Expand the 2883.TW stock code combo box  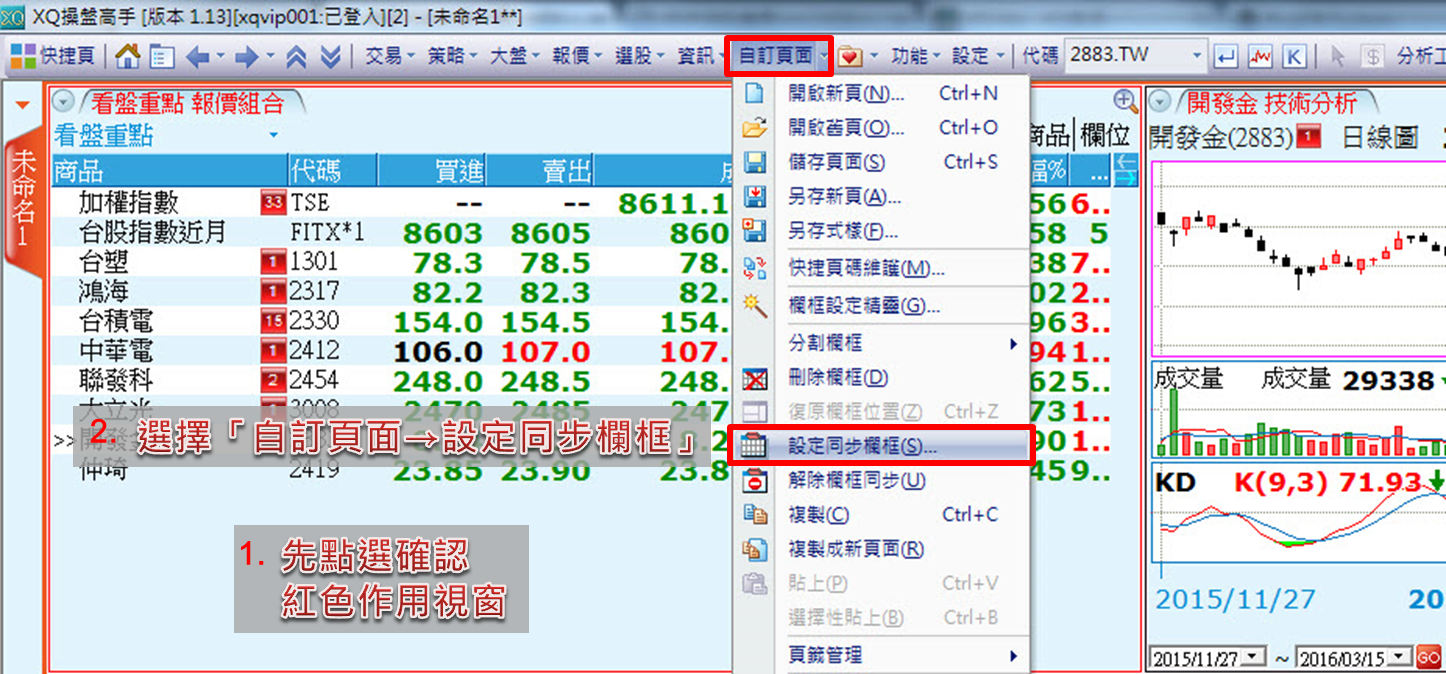tap(1196, 56)
